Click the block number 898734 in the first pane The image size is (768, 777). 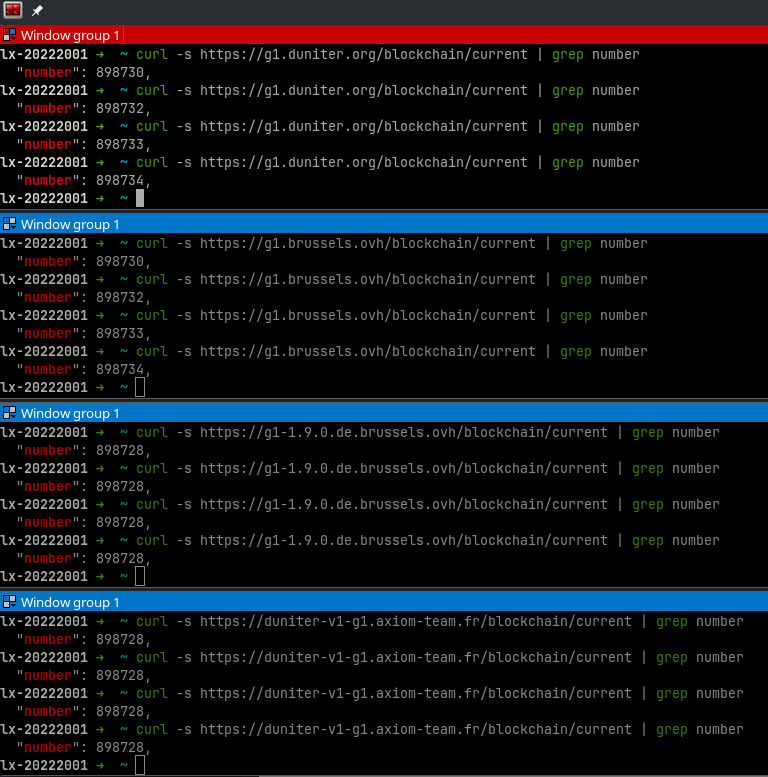(121, 181)
